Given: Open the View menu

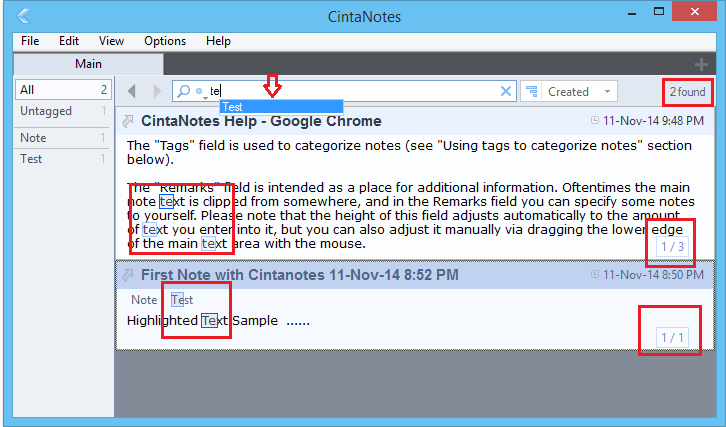Looking at the screenshot, I should click(111, 41).
